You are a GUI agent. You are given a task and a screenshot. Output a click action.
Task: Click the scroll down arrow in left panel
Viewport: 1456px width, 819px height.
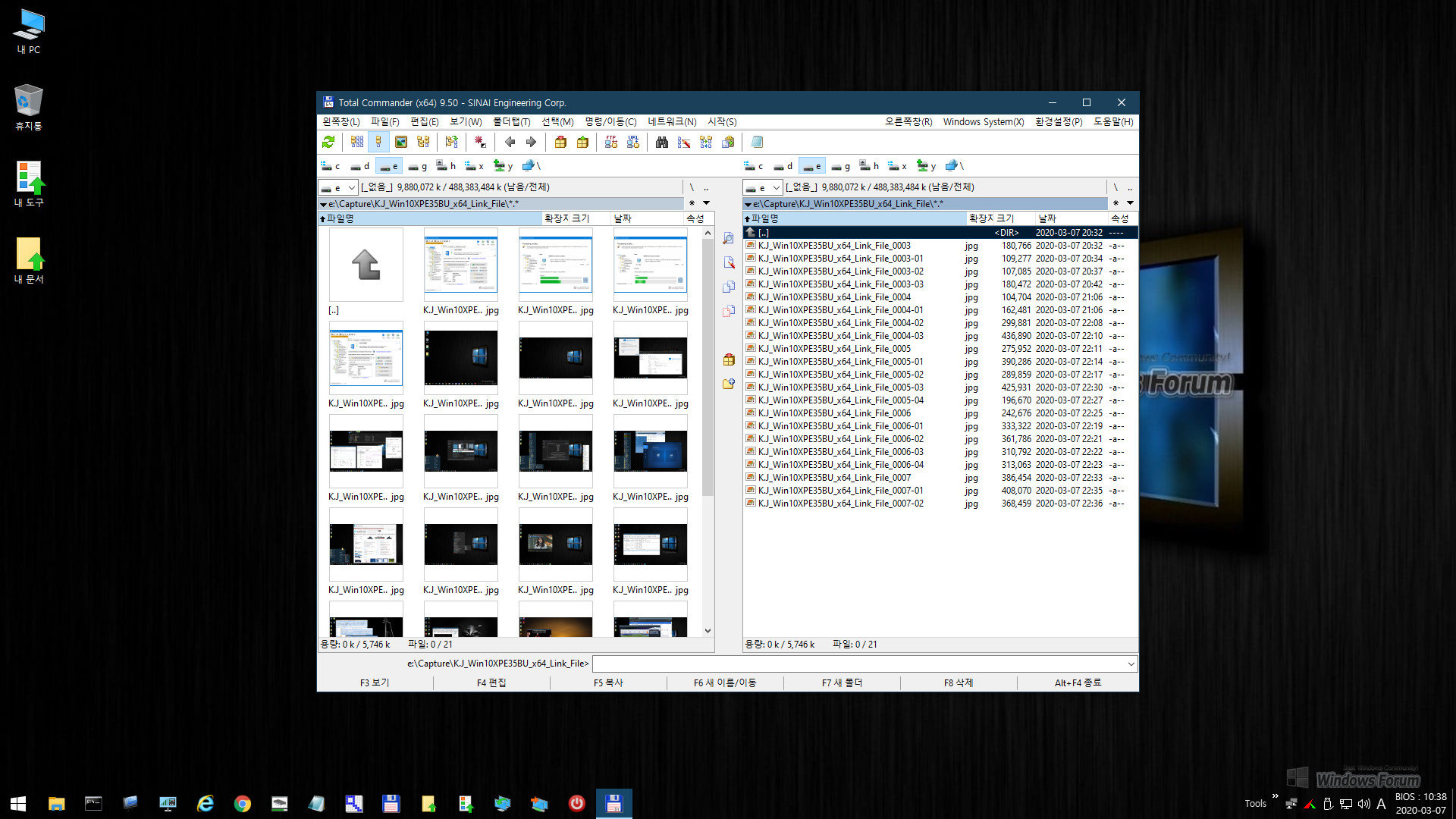708,630
